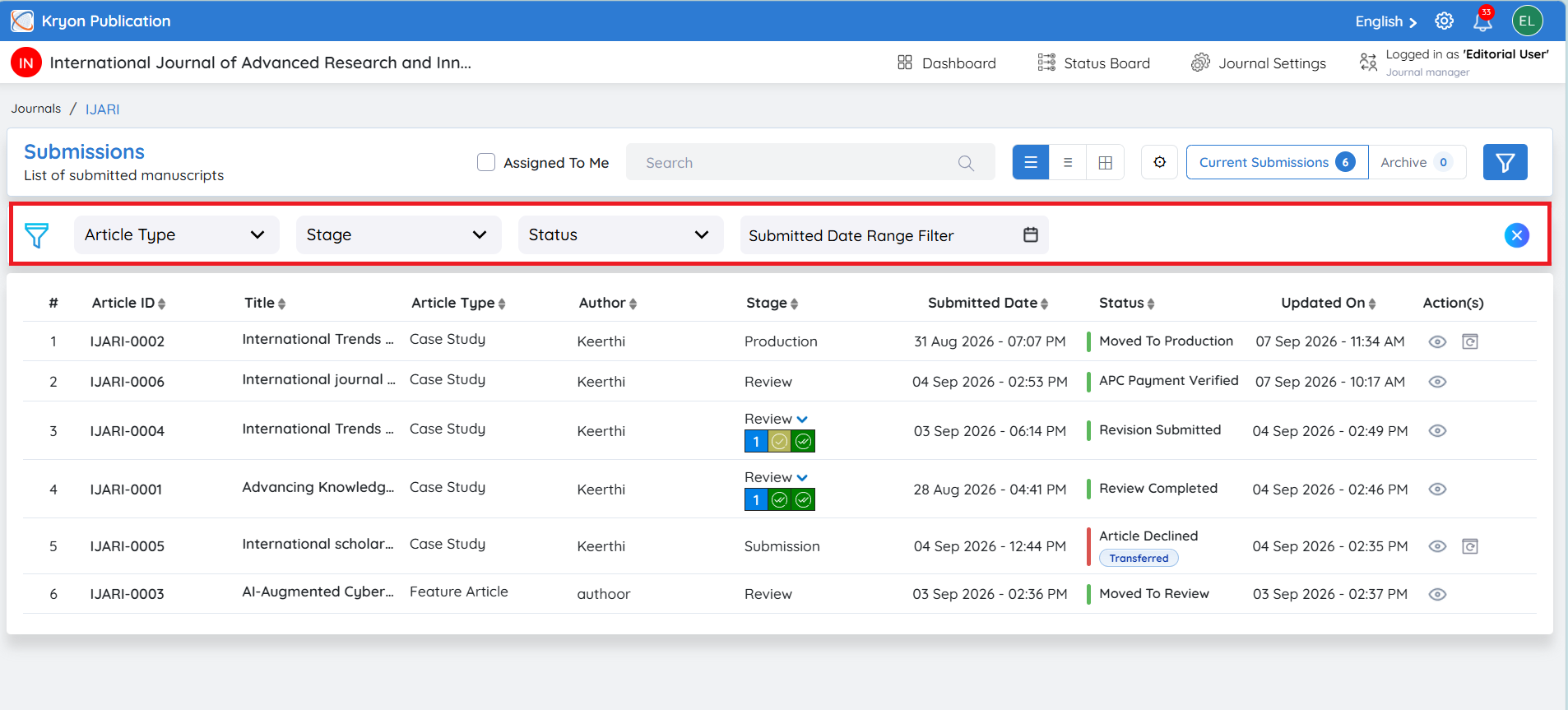The width and height of the screenshot is (1568, 710).
Task: Expand Review stage chevron for IJARI-0004
Action: (802, 420)
